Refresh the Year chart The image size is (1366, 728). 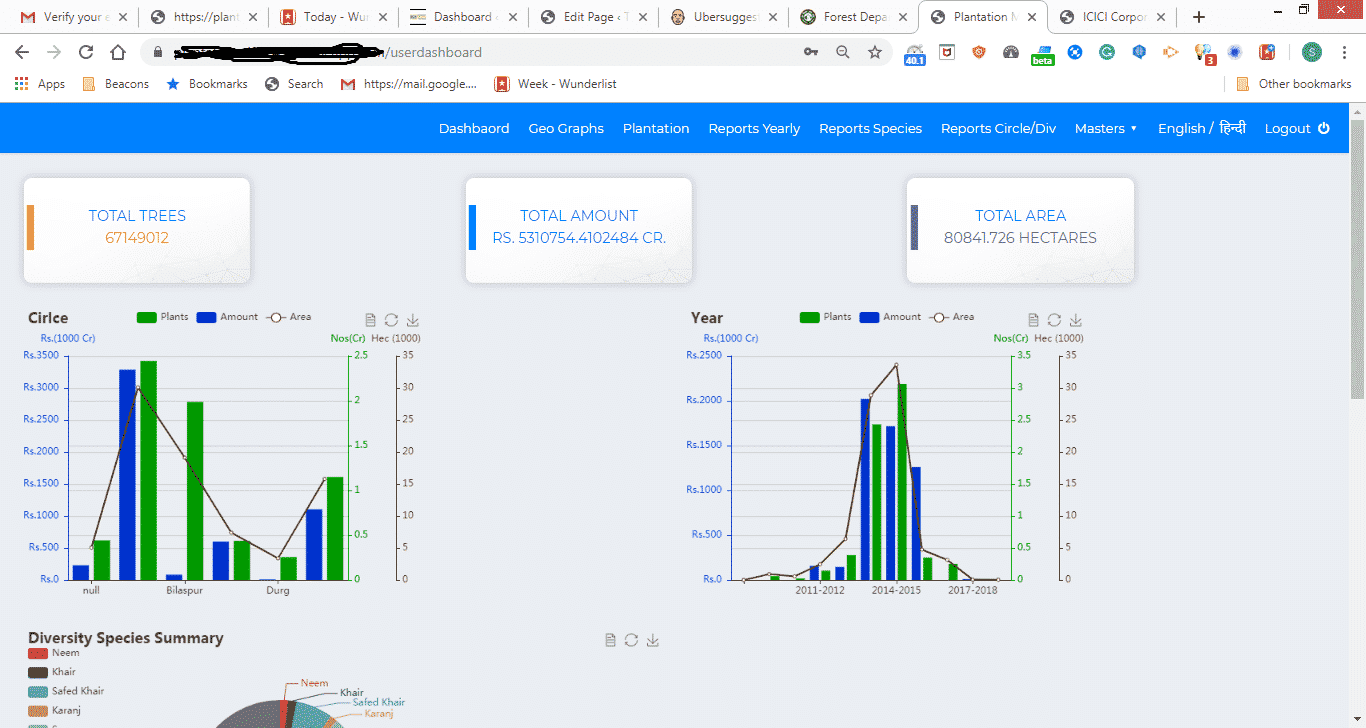coord(1053,320)
